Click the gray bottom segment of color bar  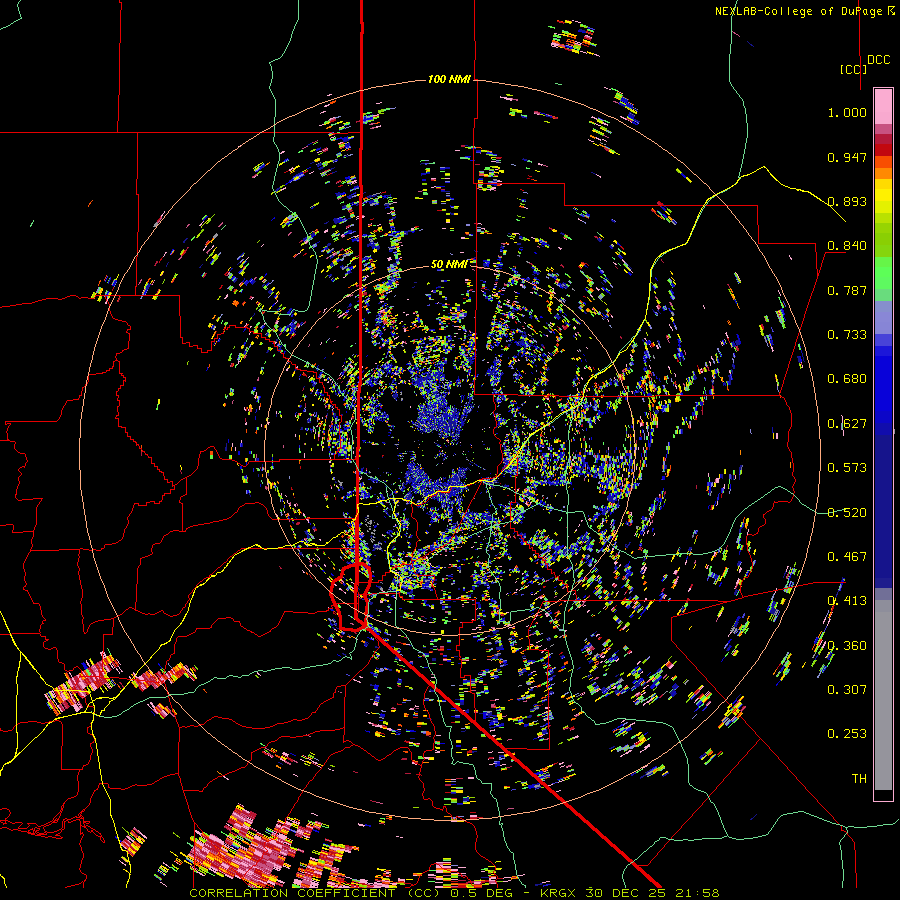point(883,695)
